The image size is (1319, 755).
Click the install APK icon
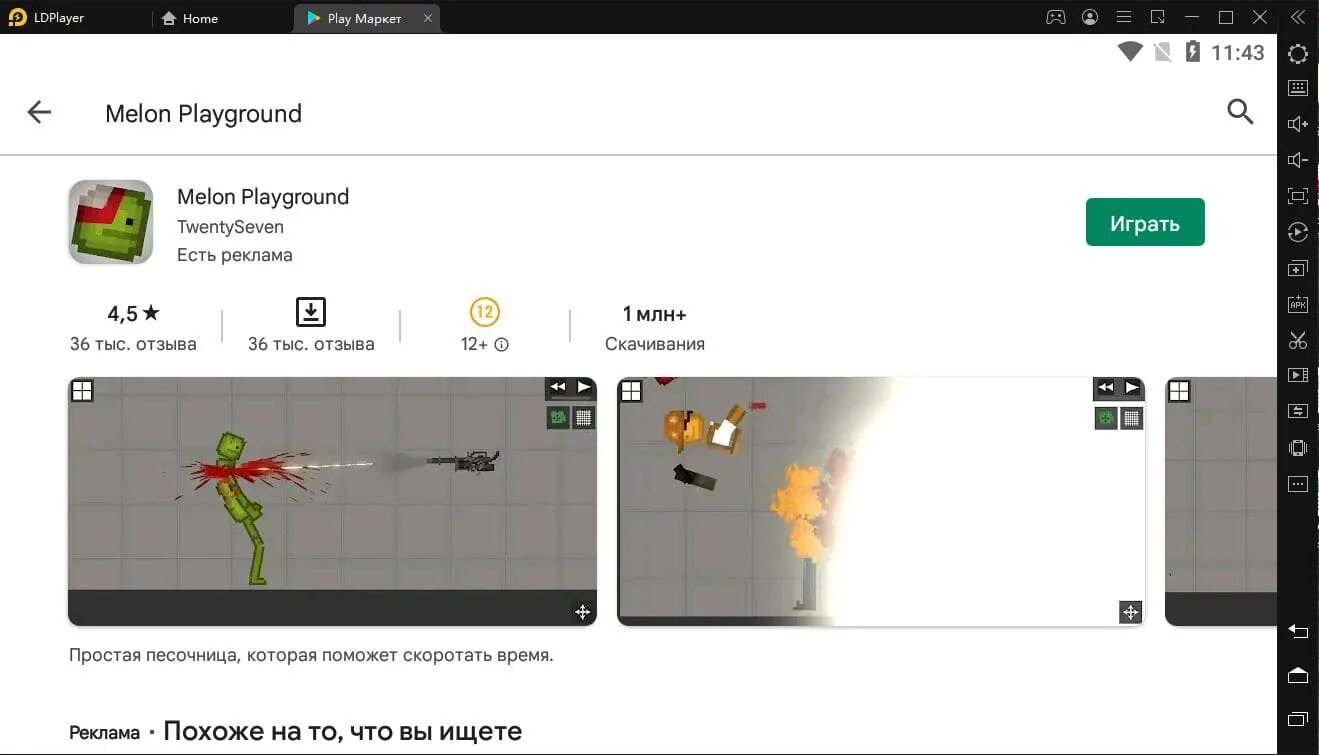pyautogui.click(x=1298, y=304)
